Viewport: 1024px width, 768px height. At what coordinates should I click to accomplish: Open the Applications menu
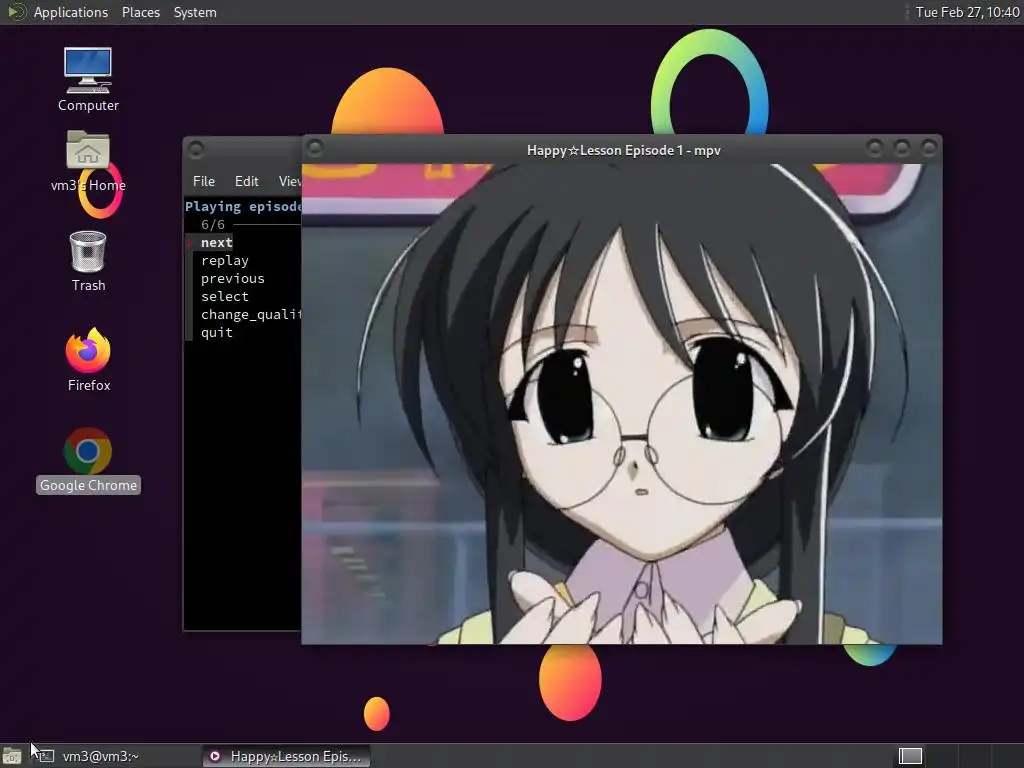coord(71,12)
